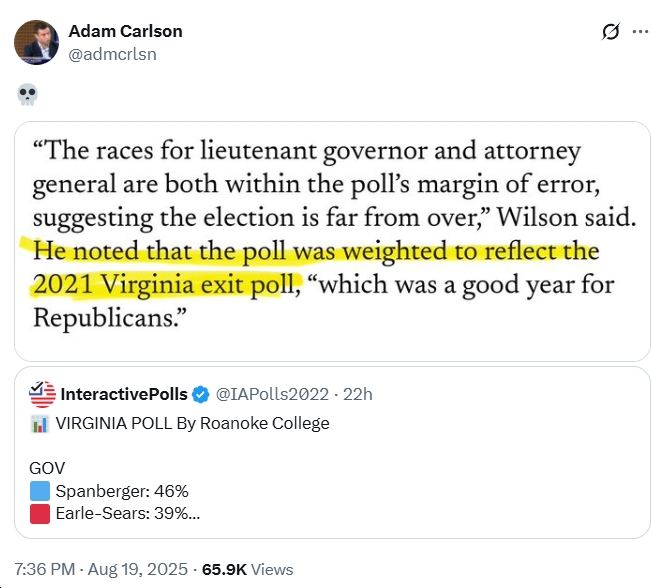This screenshot has height=588, width=652.
Task: Click the Grok slashed-circle icon
Action: coord(610,32)
